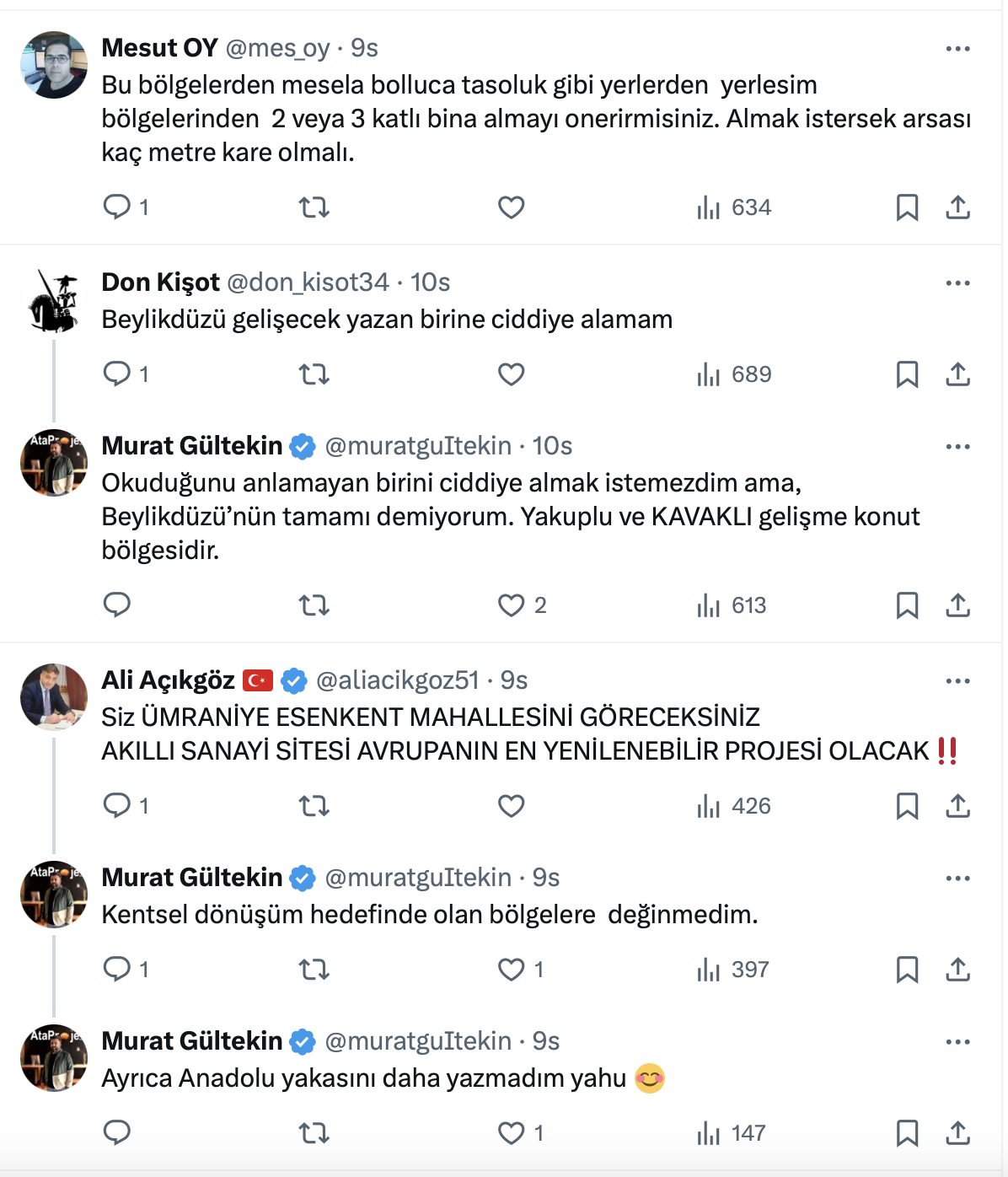Retweet Don Kişot's Beylikdüzü tweet
The image size is (1008, 1177).
pyautogui.click(x=314, y=374)
